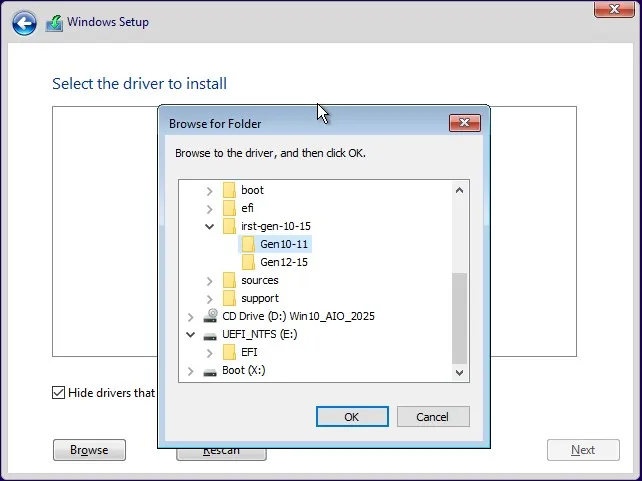The image size is (642, 481).
Task: Click the Boot (X:) drive icon
Action: pos(210,370)
